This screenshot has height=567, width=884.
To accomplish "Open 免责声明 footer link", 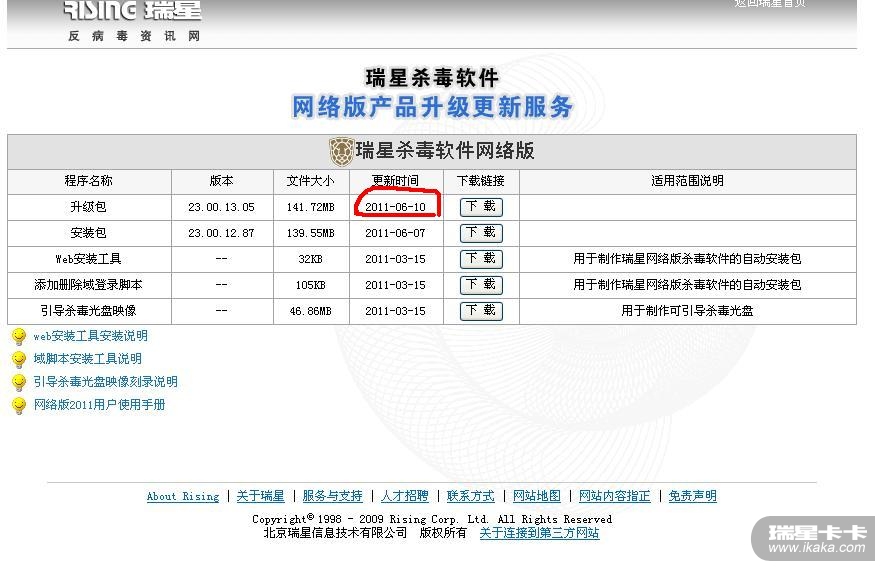I will [x=692, y=496].
